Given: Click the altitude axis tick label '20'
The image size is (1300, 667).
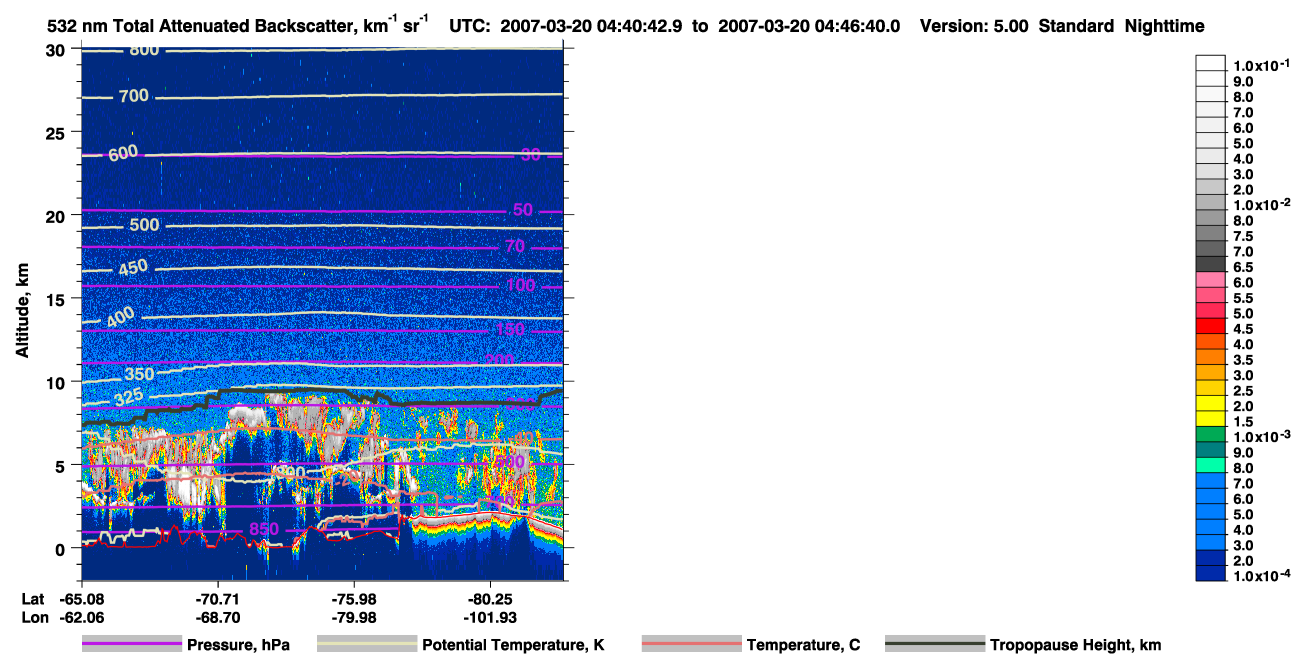Looking at the screenshot, I should tap(57, 216).
